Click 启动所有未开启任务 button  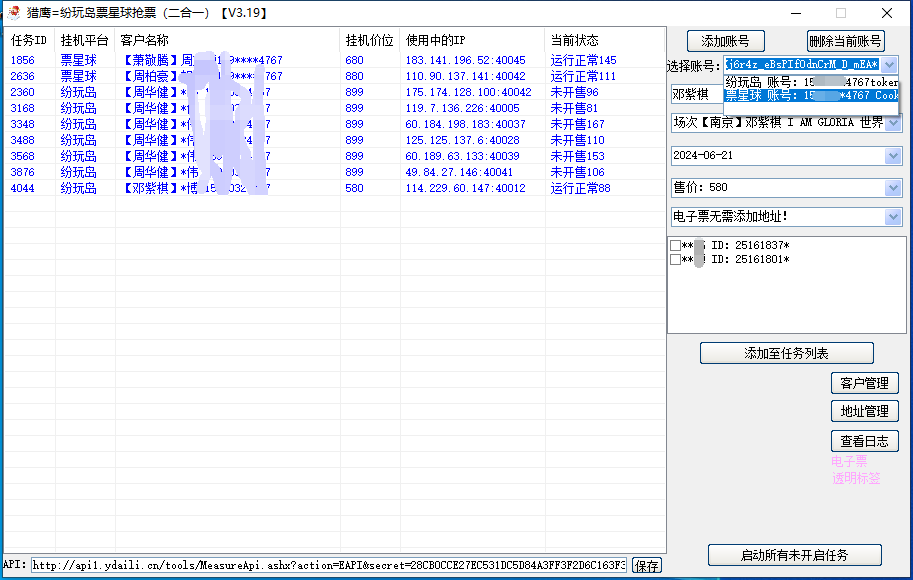point(795,555)
